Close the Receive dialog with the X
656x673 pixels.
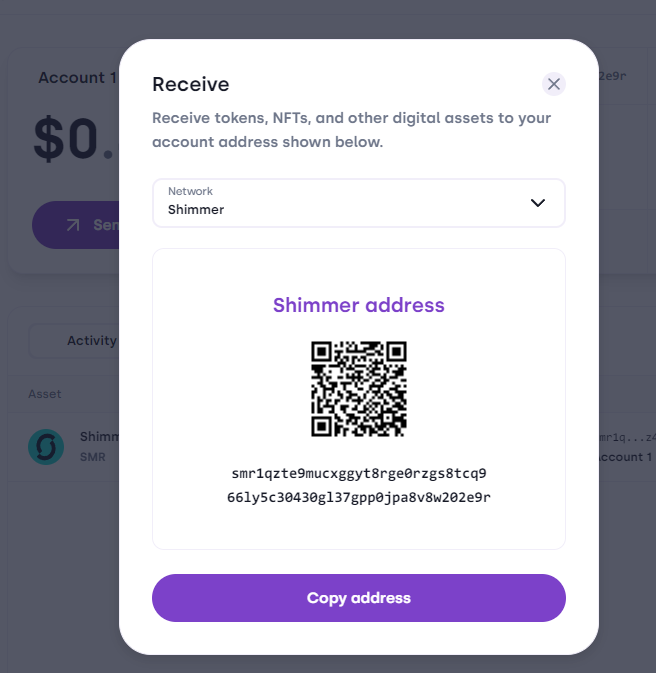click(554, 84)
